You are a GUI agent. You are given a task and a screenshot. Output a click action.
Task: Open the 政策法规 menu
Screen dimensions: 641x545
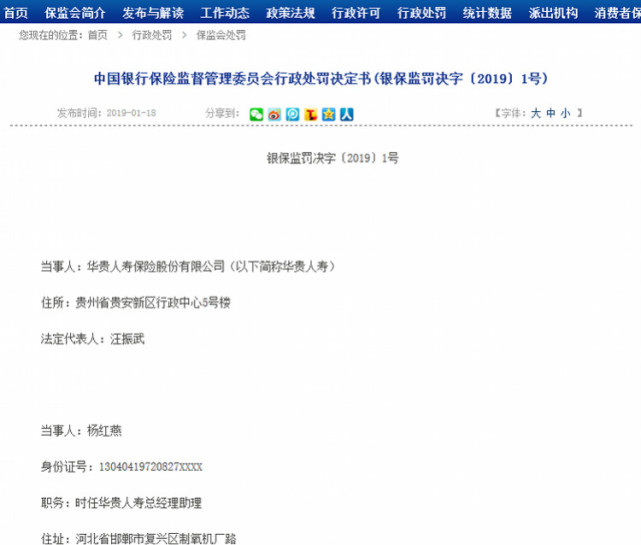coord(290,13)
